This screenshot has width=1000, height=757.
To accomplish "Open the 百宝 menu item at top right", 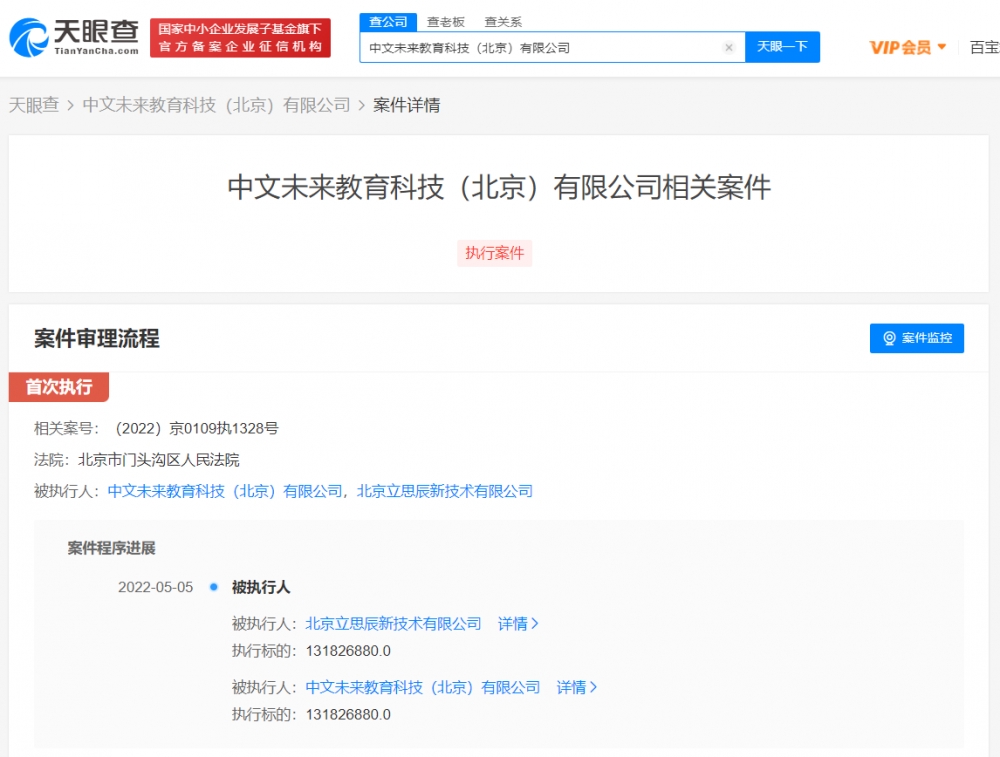I will click(984, 47).
